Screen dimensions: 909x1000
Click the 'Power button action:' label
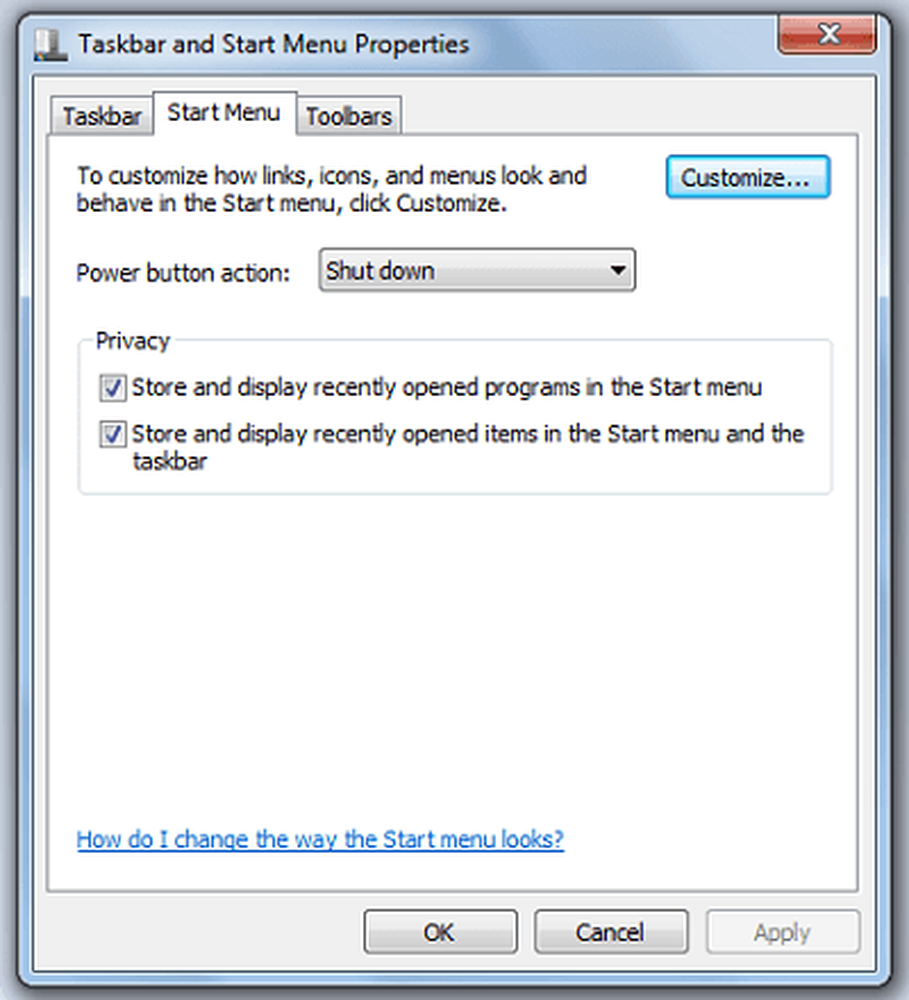(x=183, y=273)
